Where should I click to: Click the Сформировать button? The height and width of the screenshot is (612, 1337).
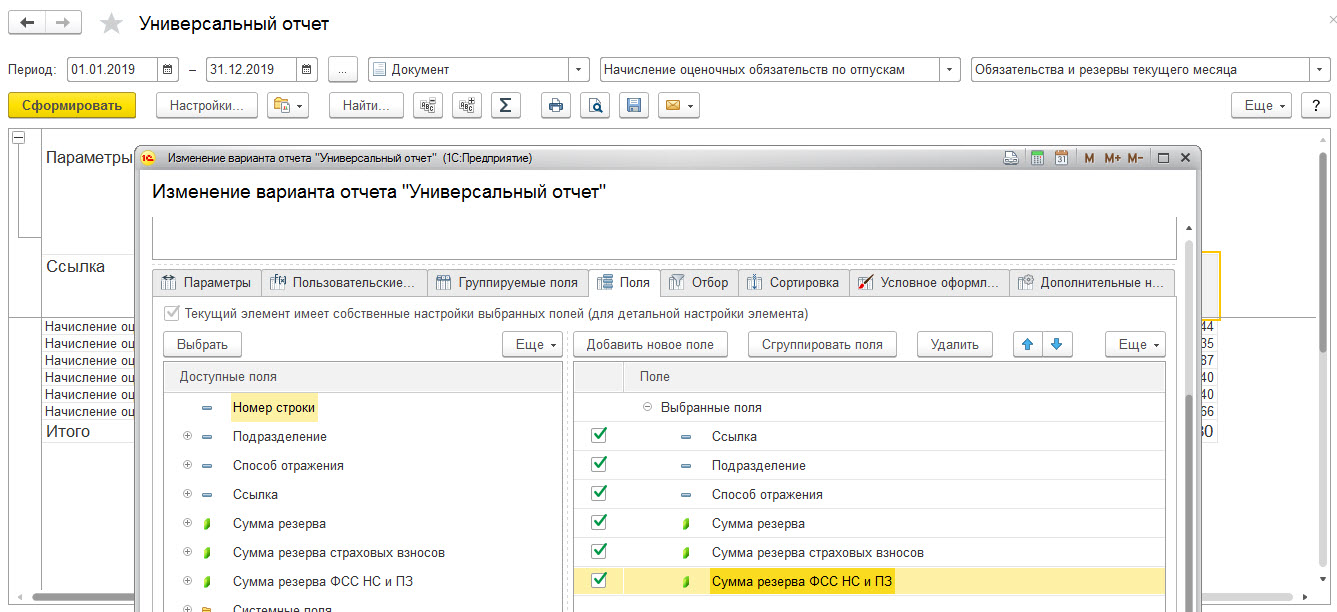point(72,105)
